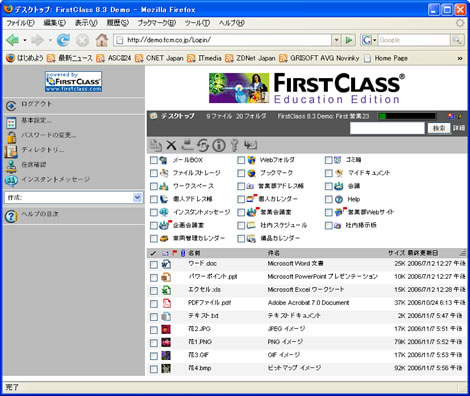This screenshot has width=470, height=396.
Task: Click the Firefox back arrow
Action: [13, 40]
